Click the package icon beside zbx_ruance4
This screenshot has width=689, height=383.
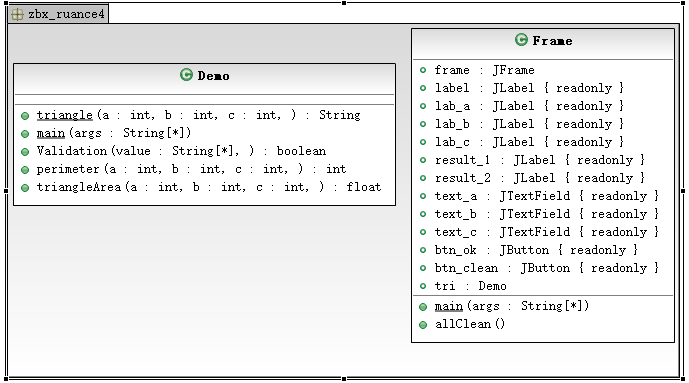point(17,14)
